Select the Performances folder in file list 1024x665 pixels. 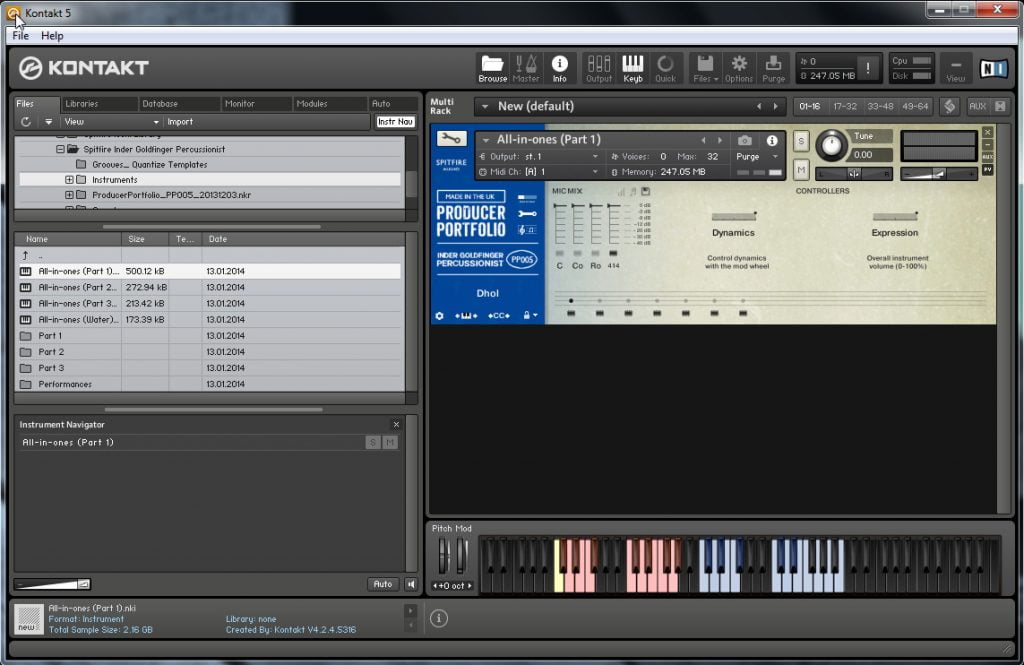[x=209, y=384]
